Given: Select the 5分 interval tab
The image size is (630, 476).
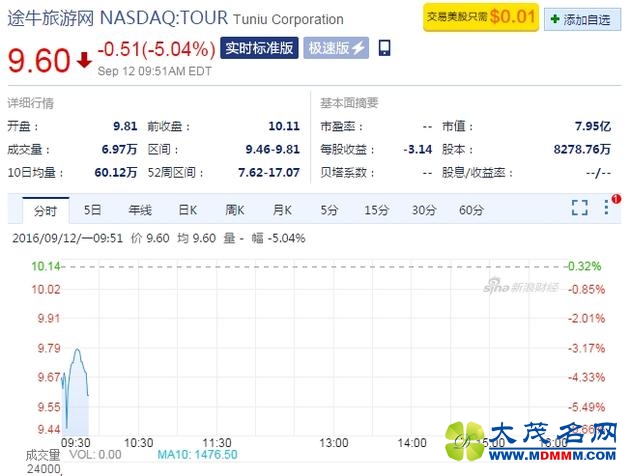Looking at the screenshot, I should pos(329,210).
